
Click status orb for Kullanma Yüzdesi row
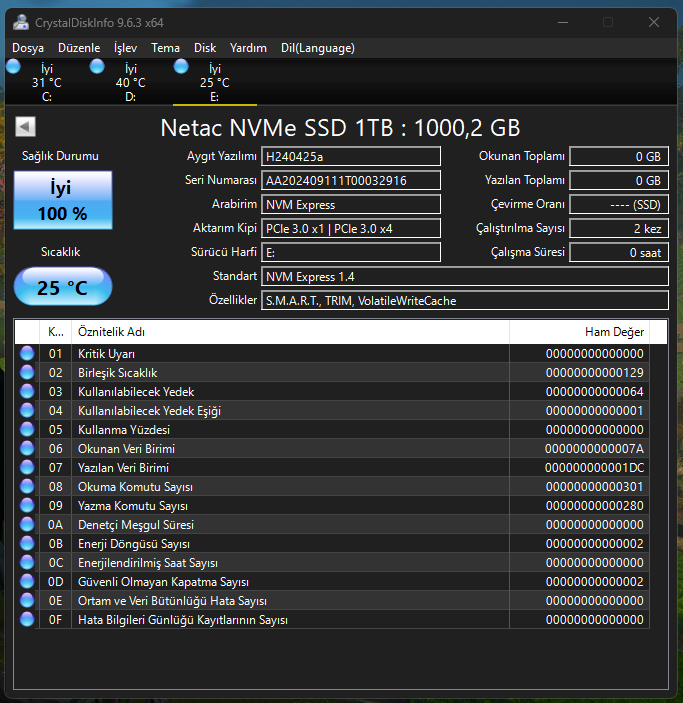coord(27,430)
